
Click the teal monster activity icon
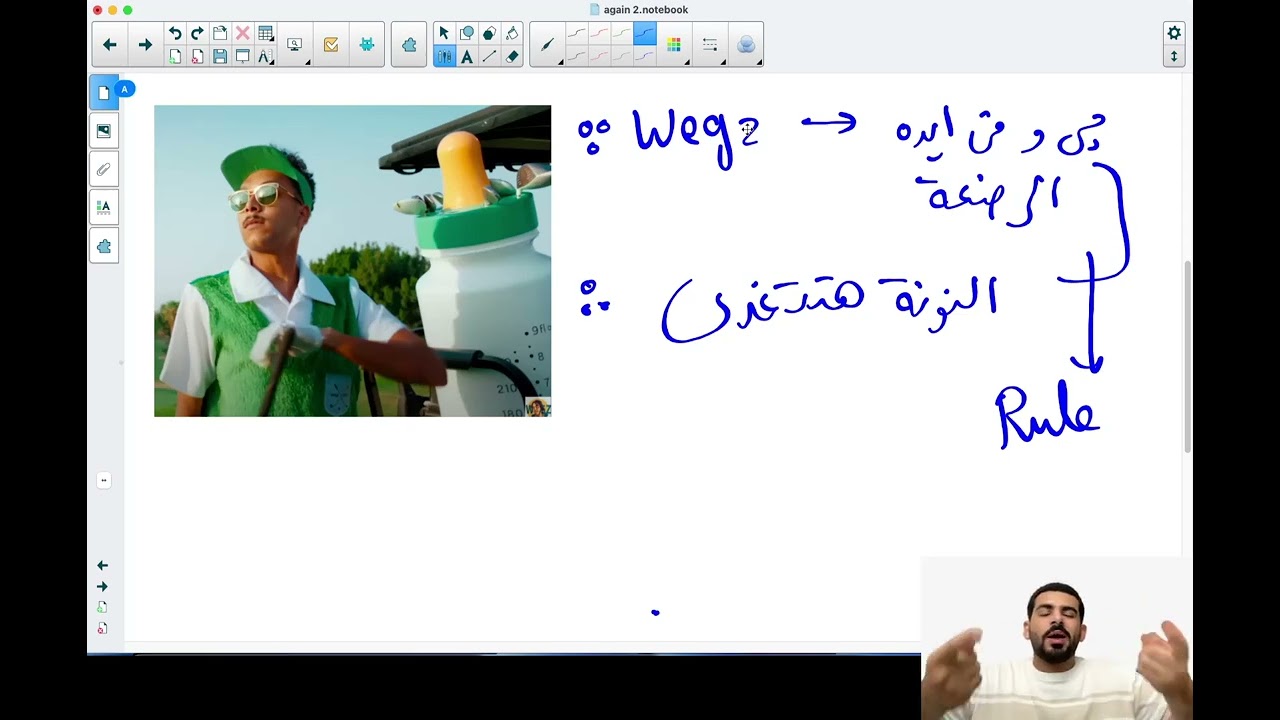point(367,44)
